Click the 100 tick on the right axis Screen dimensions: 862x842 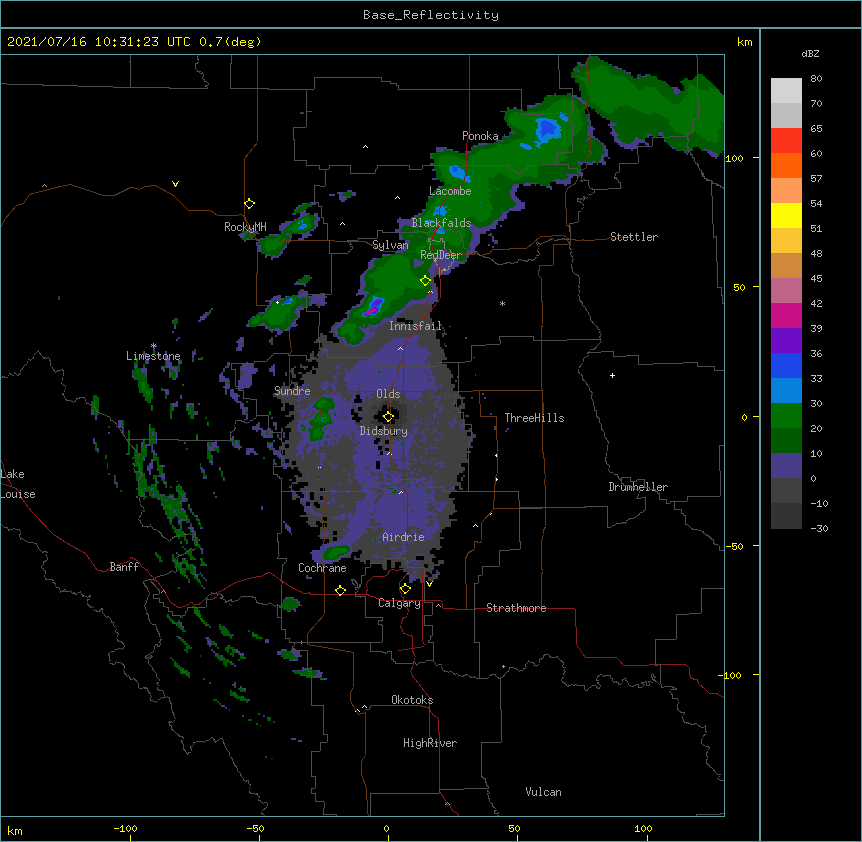734,158
